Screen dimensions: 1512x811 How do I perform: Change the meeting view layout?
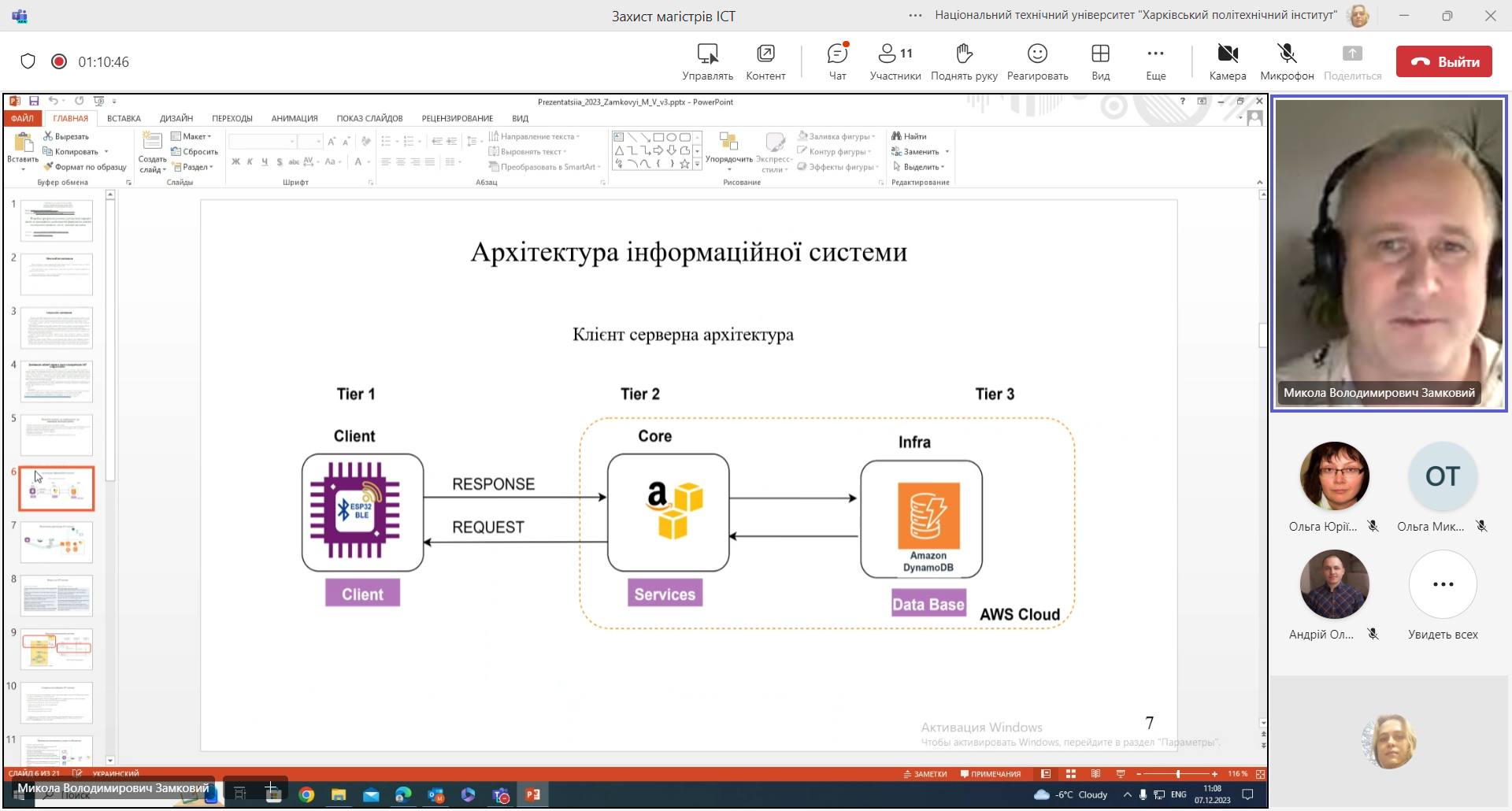tap(1100, 61)
